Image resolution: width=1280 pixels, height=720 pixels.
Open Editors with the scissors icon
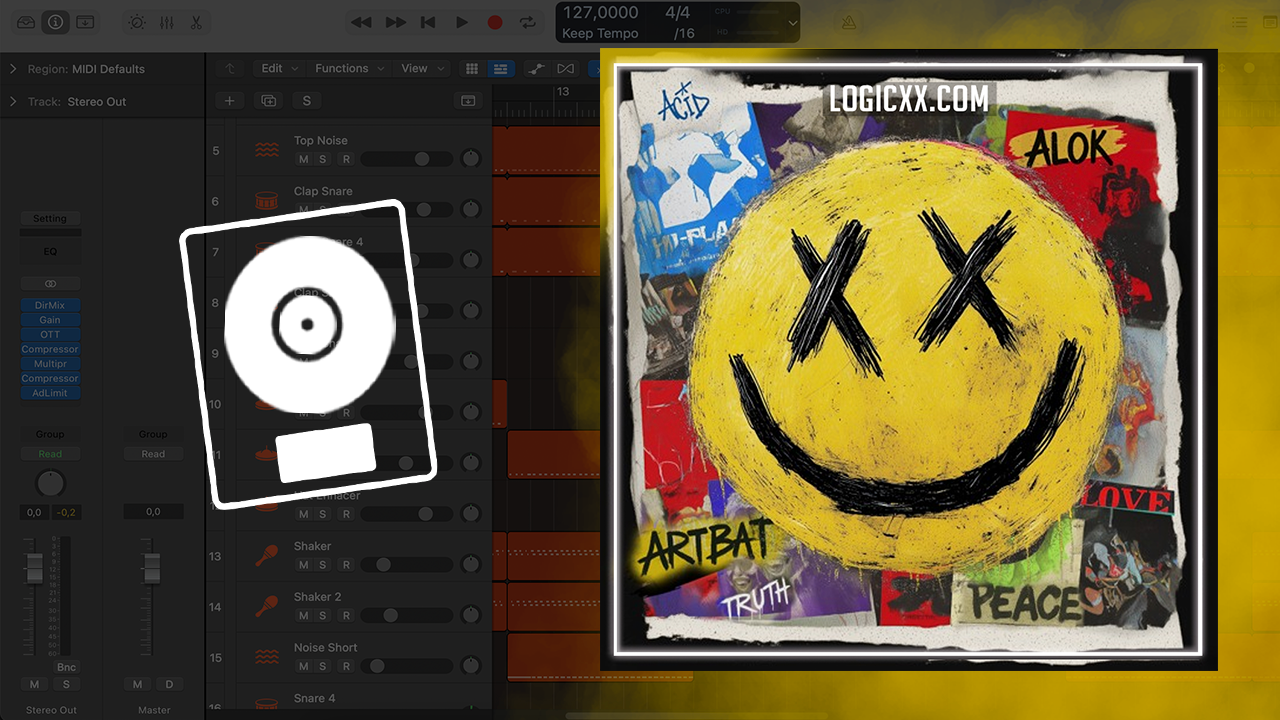tap(196, 22)
